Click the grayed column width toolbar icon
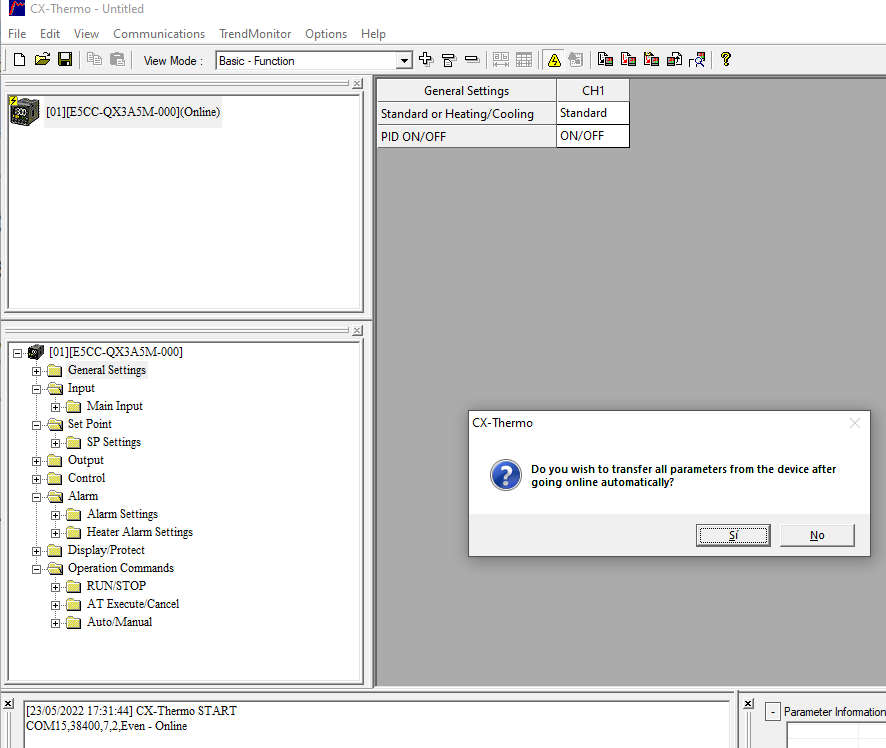 click(501, 59)
